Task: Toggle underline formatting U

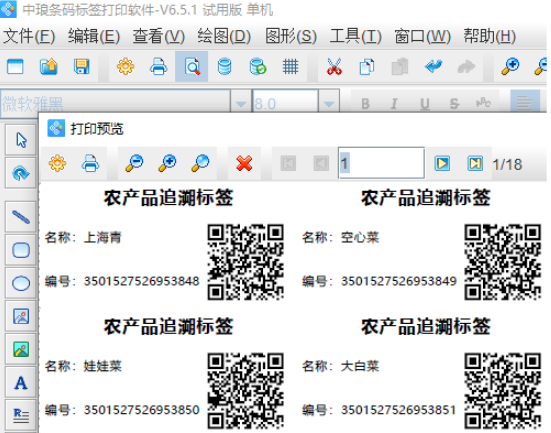Action: pyautogui.click(x=425, y=104)
